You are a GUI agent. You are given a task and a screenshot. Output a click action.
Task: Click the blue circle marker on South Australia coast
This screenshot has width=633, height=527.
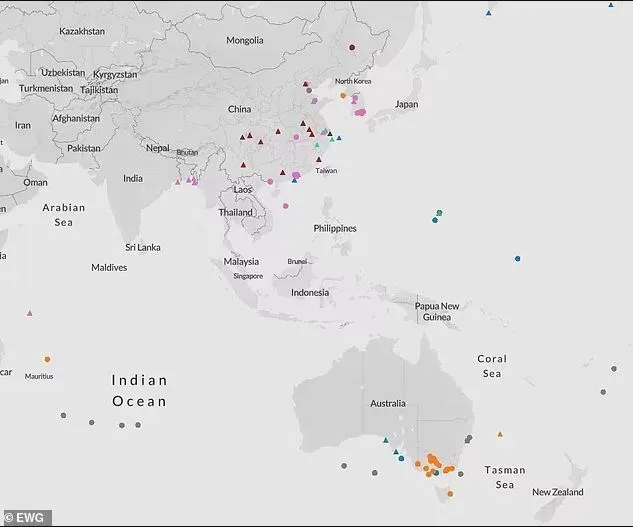tap(401, 458)
